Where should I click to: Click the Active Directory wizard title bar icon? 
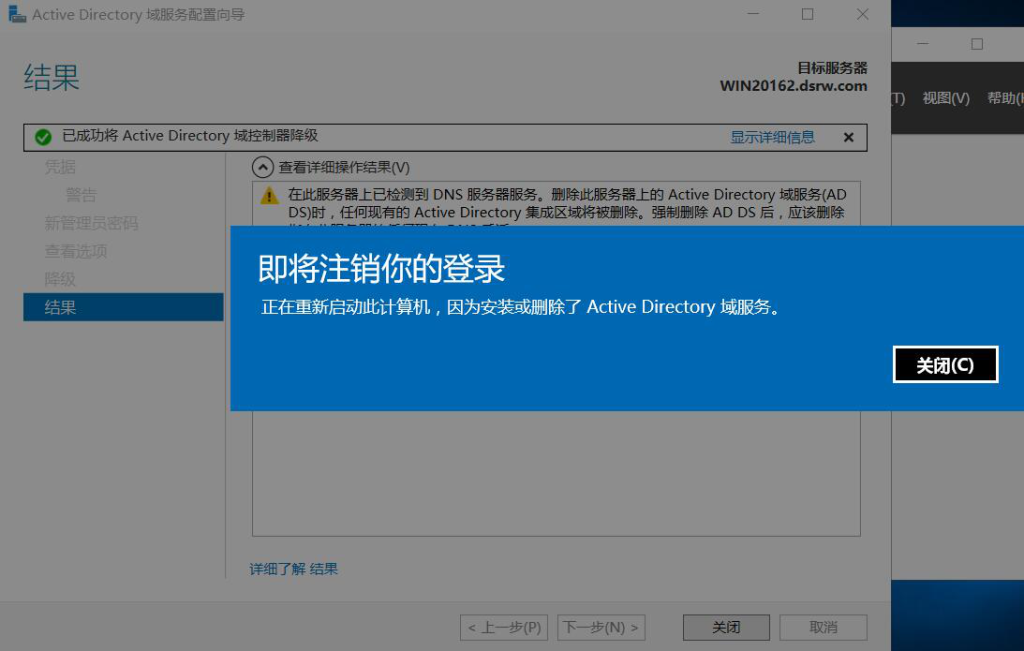[x=17, y=14]
